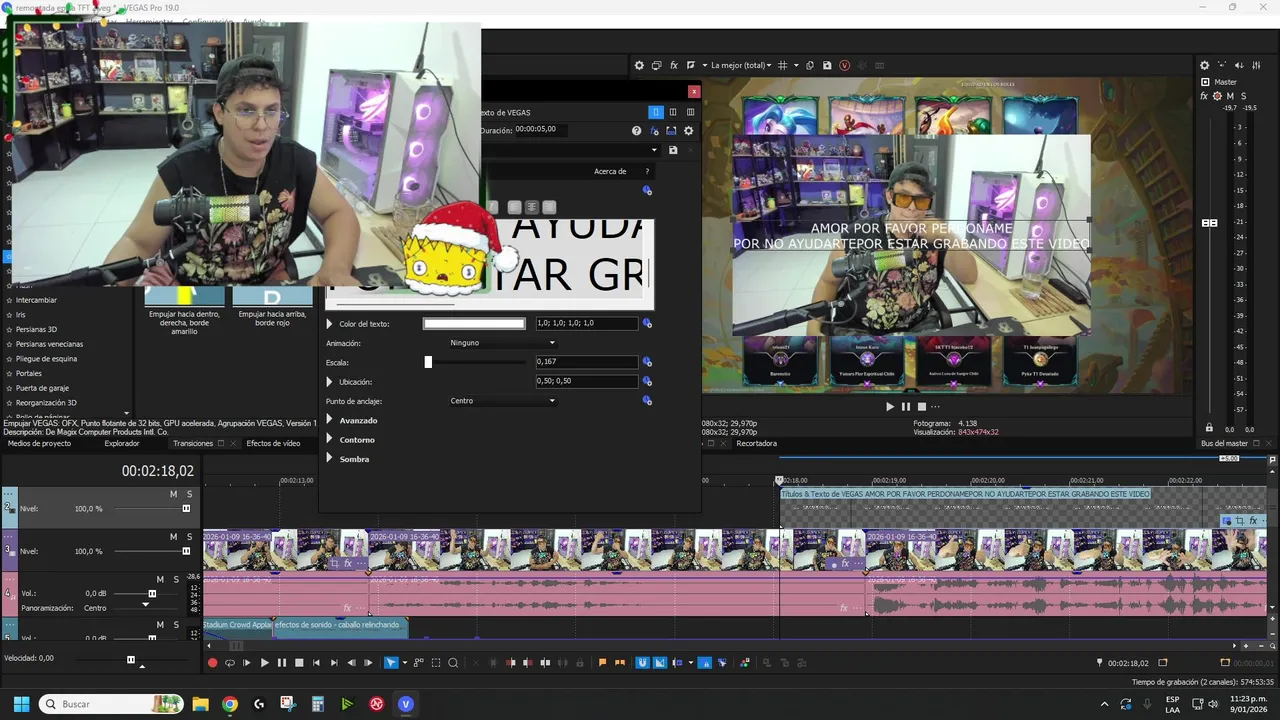Screen dimensions: 1280x720
Task: Toggle animation keyframe for Escala
Action: tap(647, 362)
